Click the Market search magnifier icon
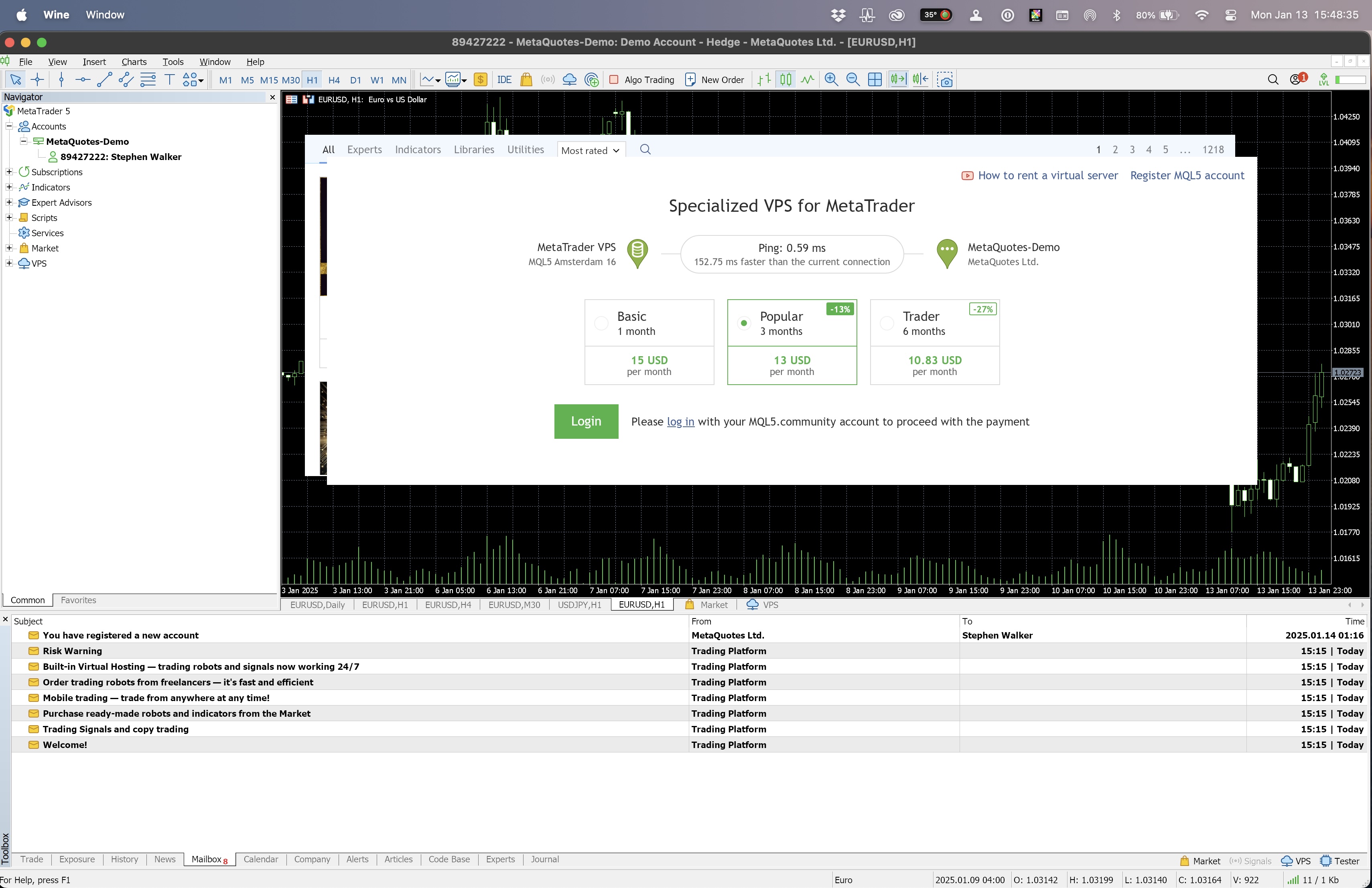The width and height of the screenshot is (1372, 888). (645, 149)
